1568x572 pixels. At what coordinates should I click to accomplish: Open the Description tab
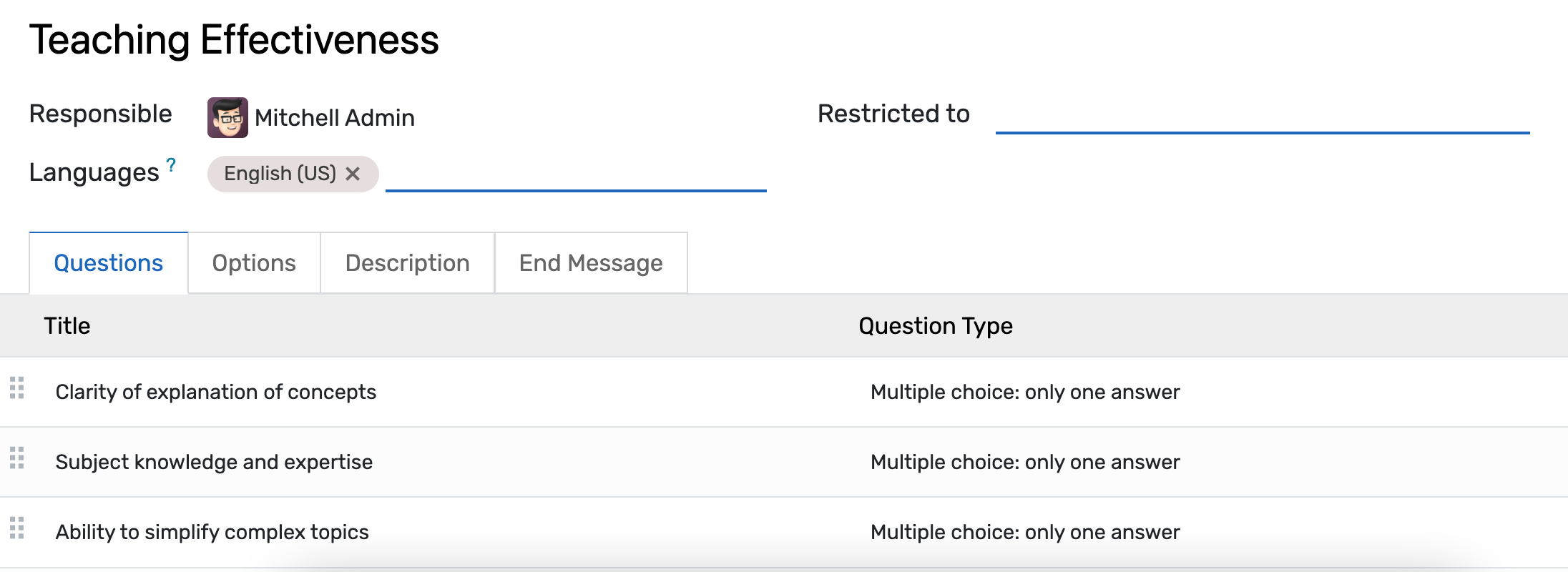407,263
